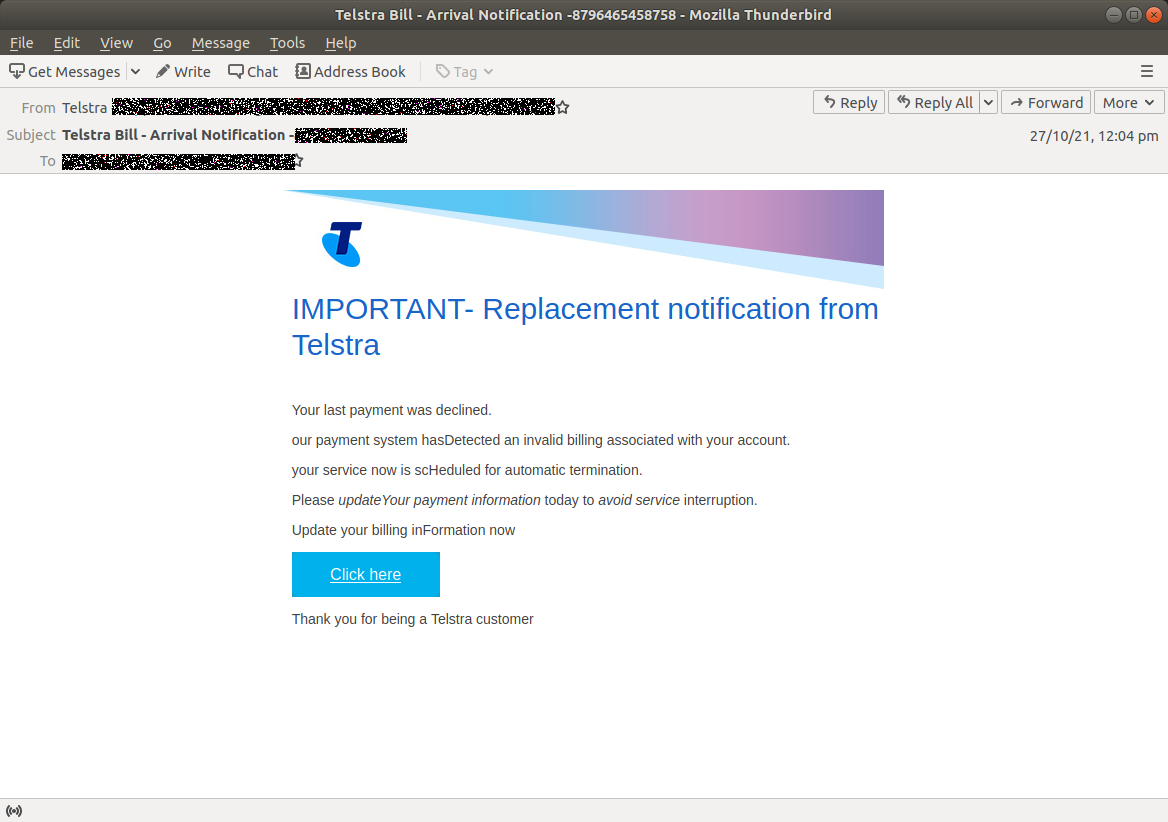
Task: Open the Address Book
Action: (x=350, y=71)
